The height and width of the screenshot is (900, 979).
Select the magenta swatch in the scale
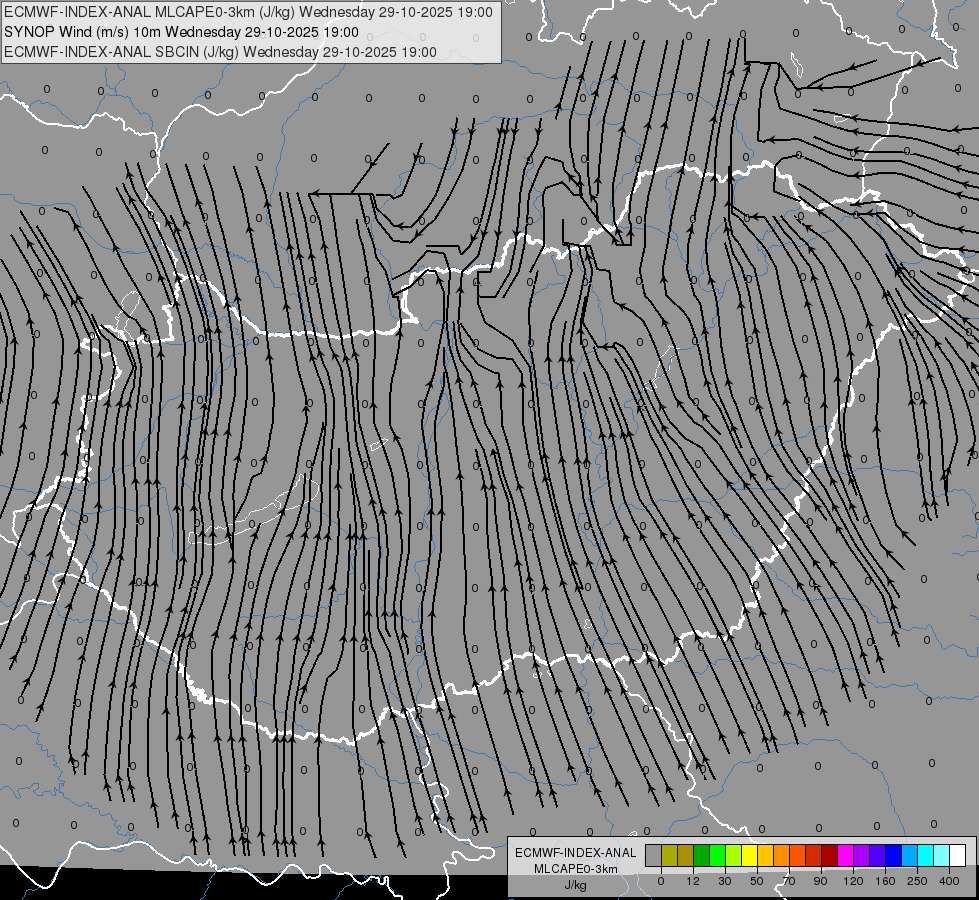pyautogui.click(x=845, y=855)
